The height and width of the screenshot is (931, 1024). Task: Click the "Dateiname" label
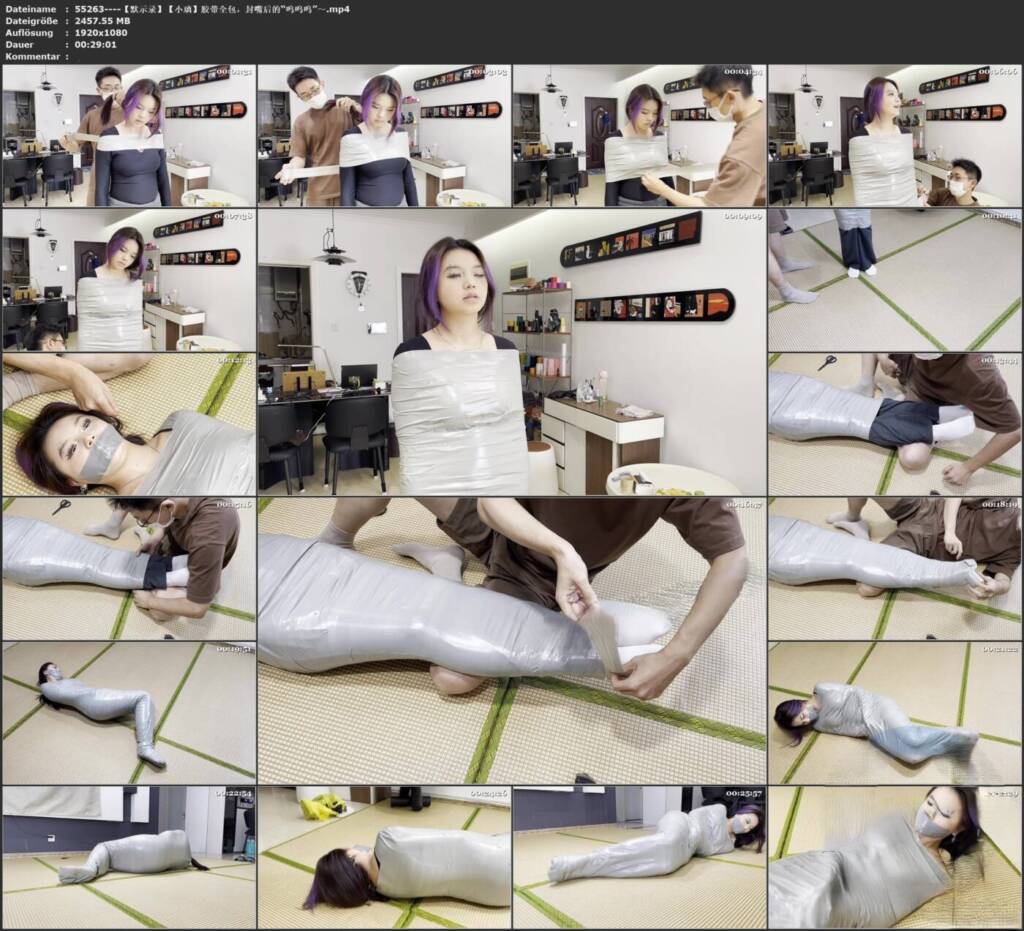[29, 9]
